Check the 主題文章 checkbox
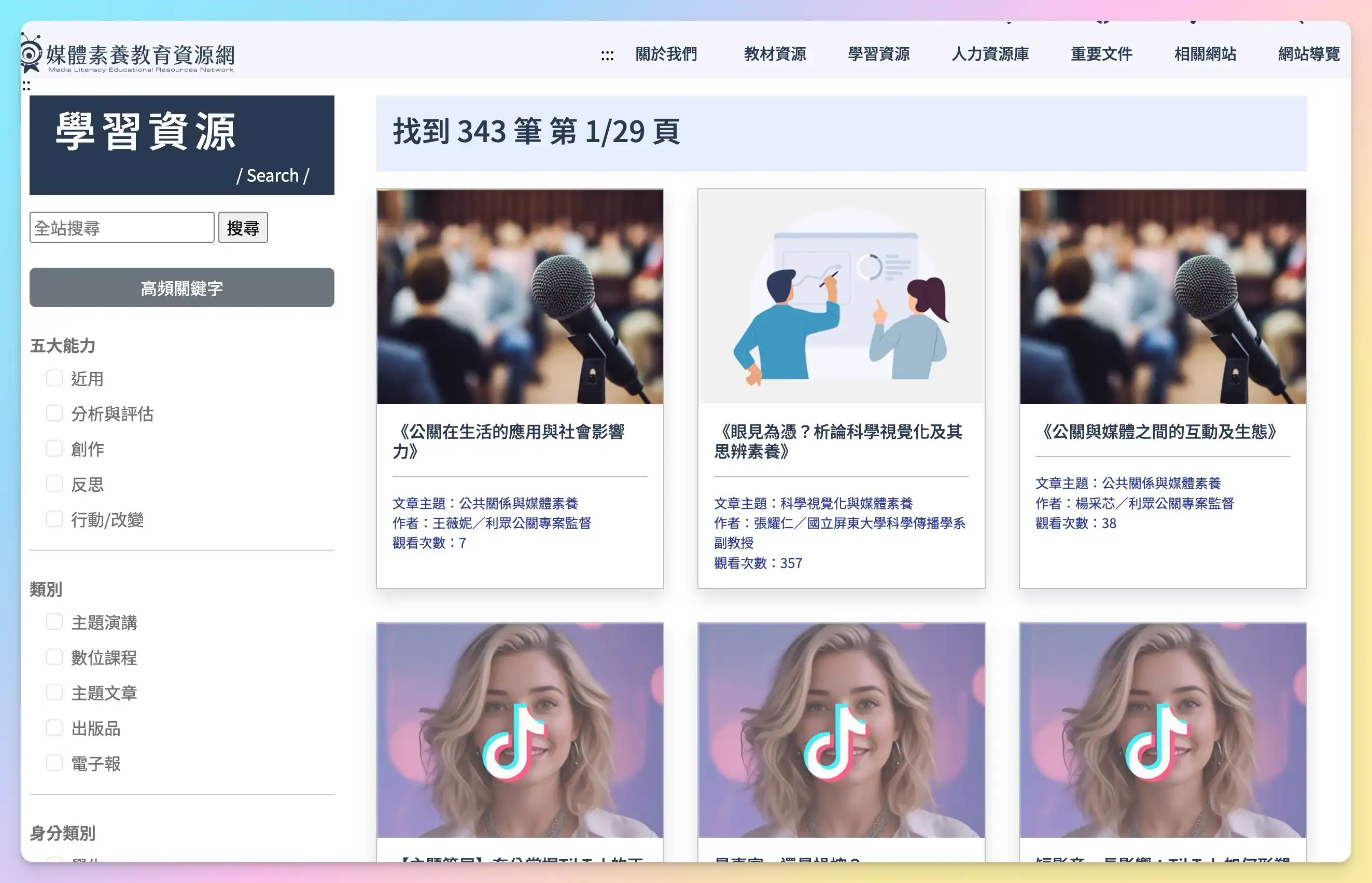1372x883 pixels. click(54, 693)
